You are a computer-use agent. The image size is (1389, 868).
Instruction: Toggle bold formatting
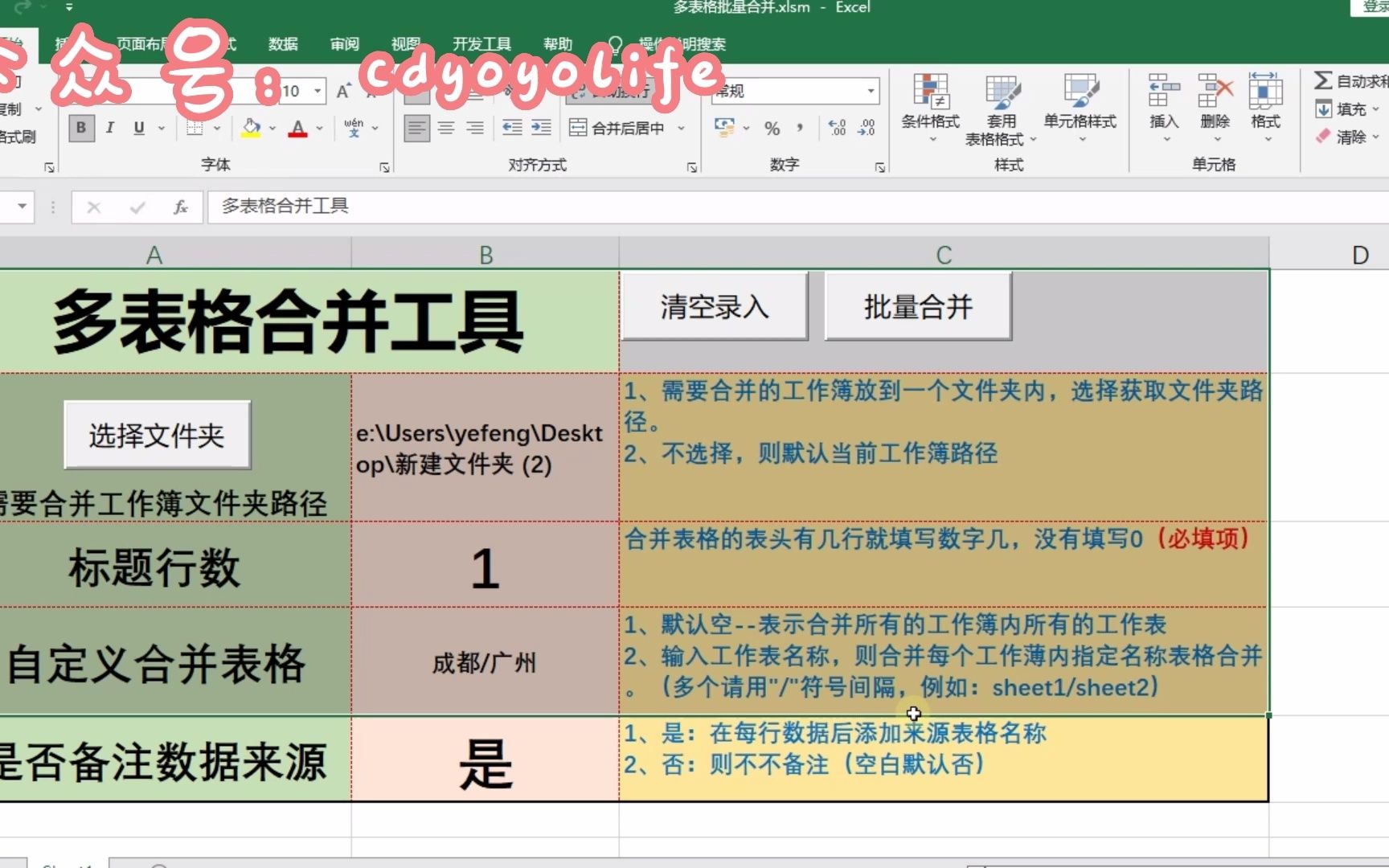[x=80, y=127]
